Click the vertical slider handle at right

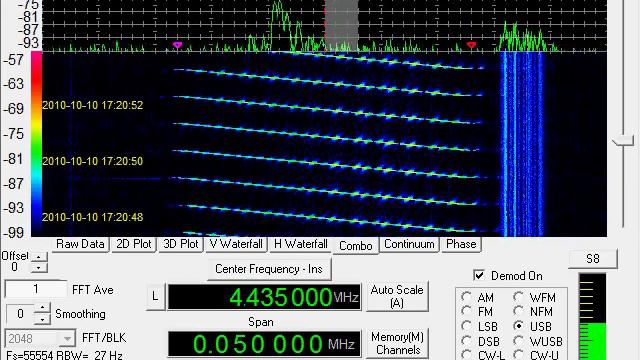click(623, 141)
